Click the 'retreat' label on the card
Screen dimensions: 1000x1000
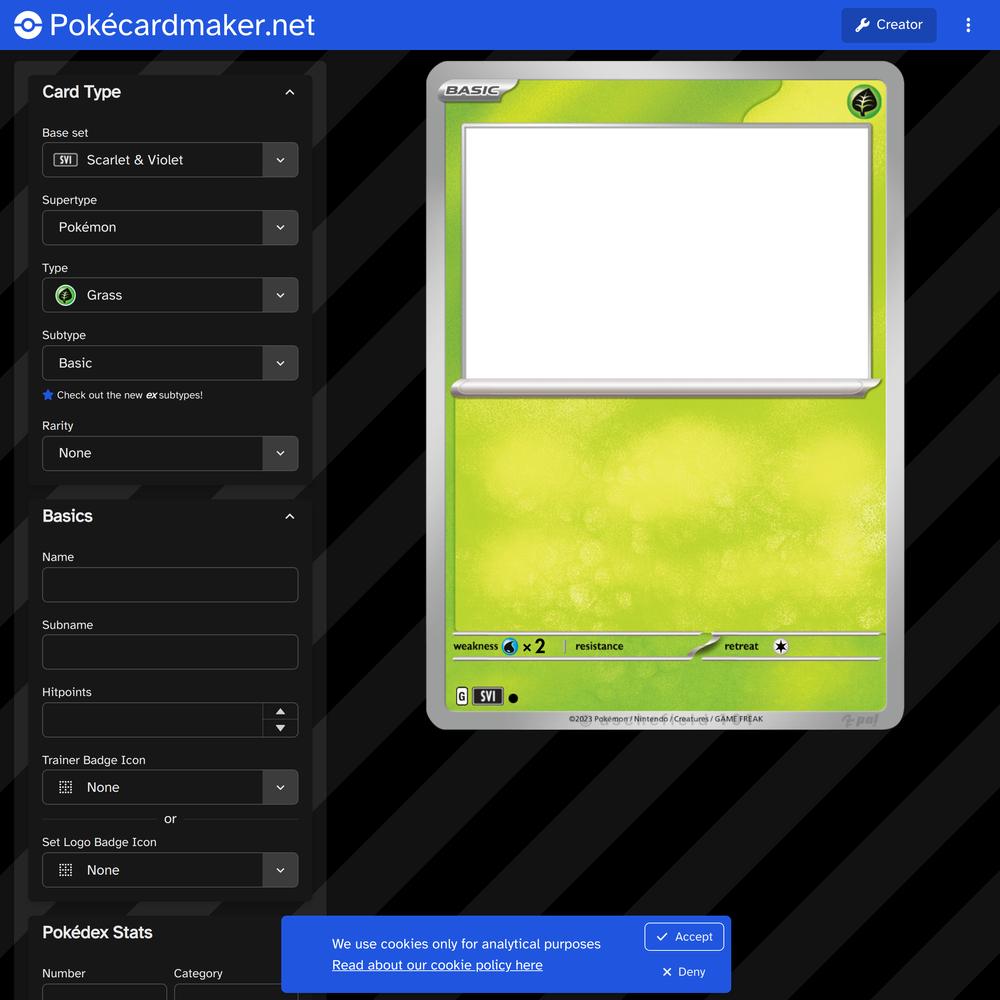click(x=741, y=646)
